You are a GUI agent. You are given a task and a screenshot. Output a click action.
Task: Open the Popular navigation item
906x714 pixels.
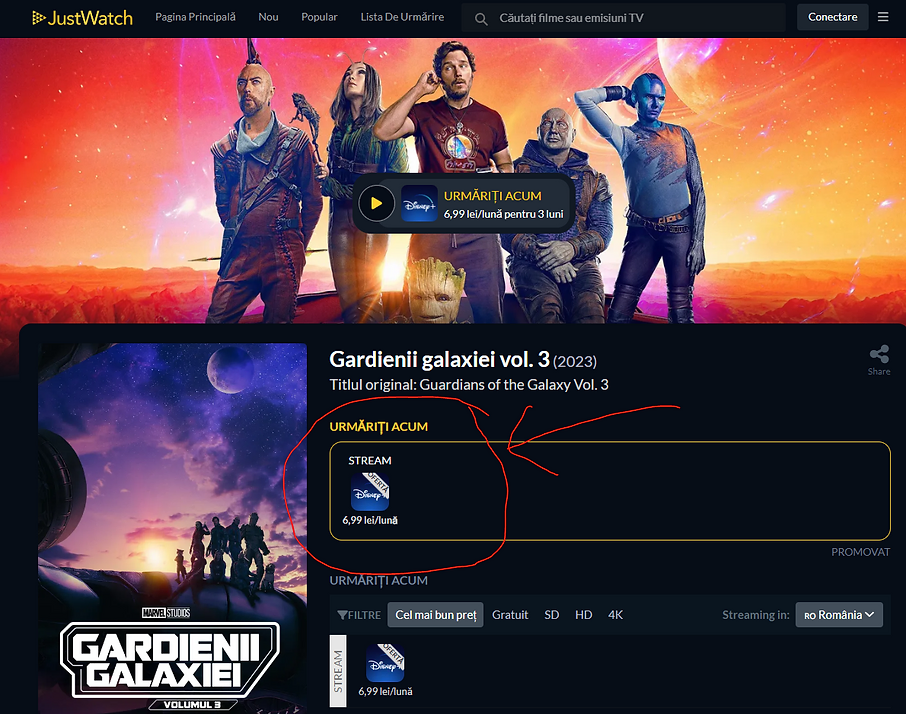[319, 18]
